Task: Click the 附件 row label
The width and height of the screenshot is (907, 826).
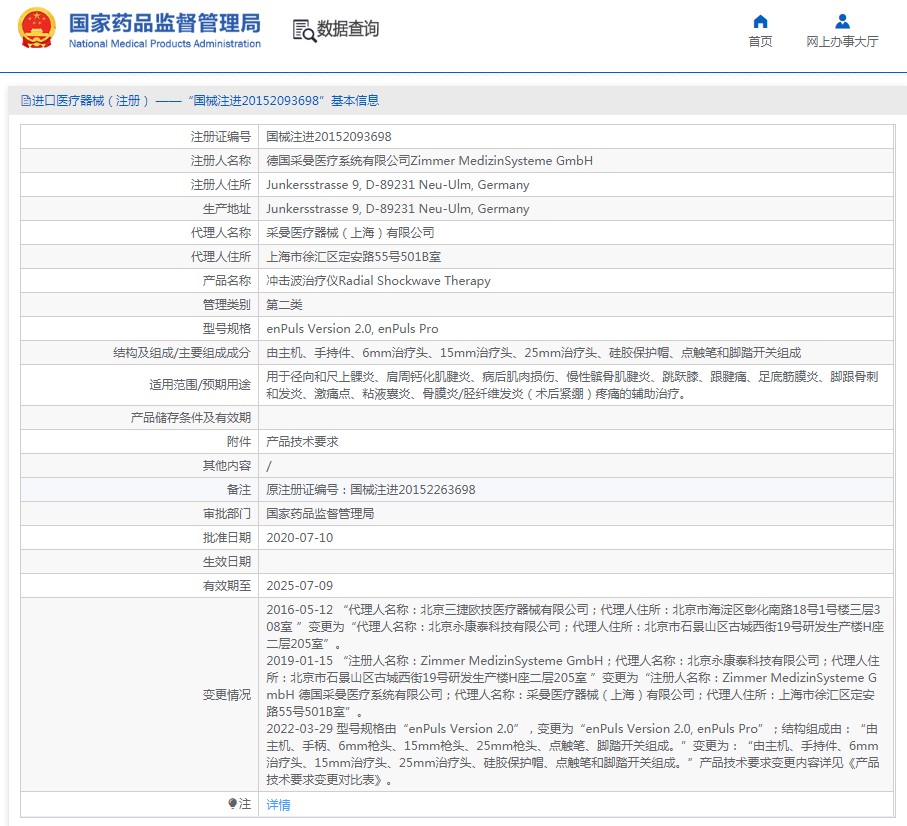Action: pos(239,442)
